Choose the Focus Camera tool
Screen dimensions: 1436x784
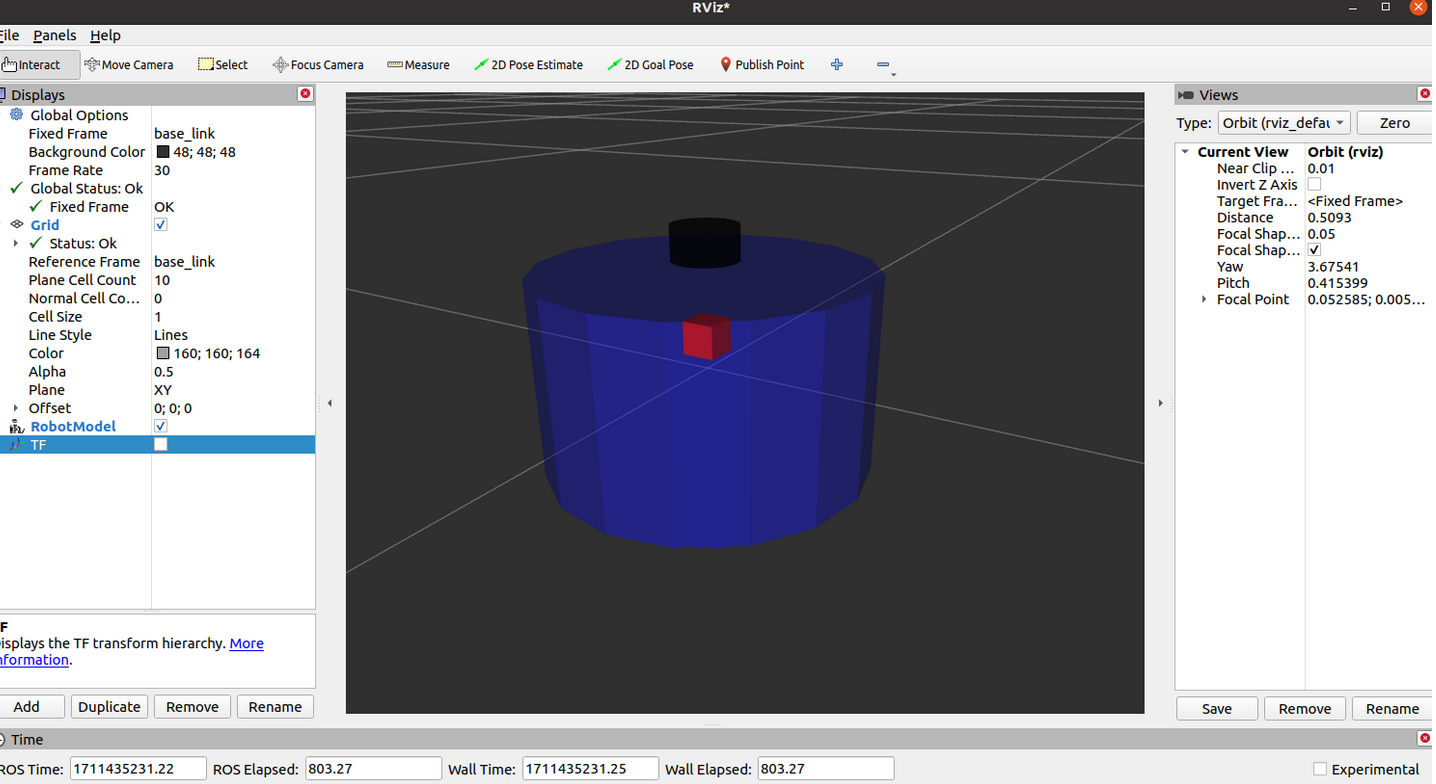click(318, 65)
